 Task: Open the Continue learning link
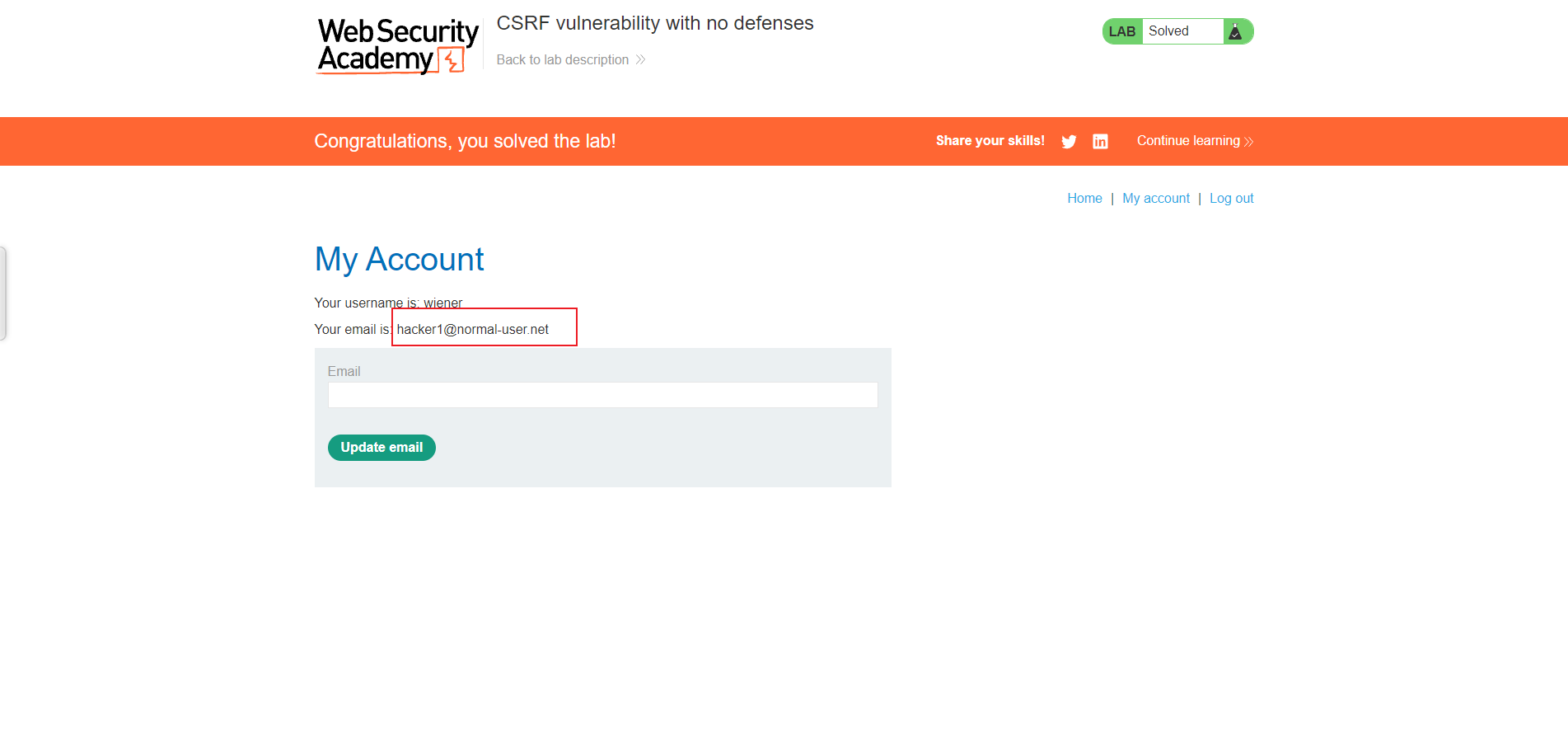(x=1195, y=141)
